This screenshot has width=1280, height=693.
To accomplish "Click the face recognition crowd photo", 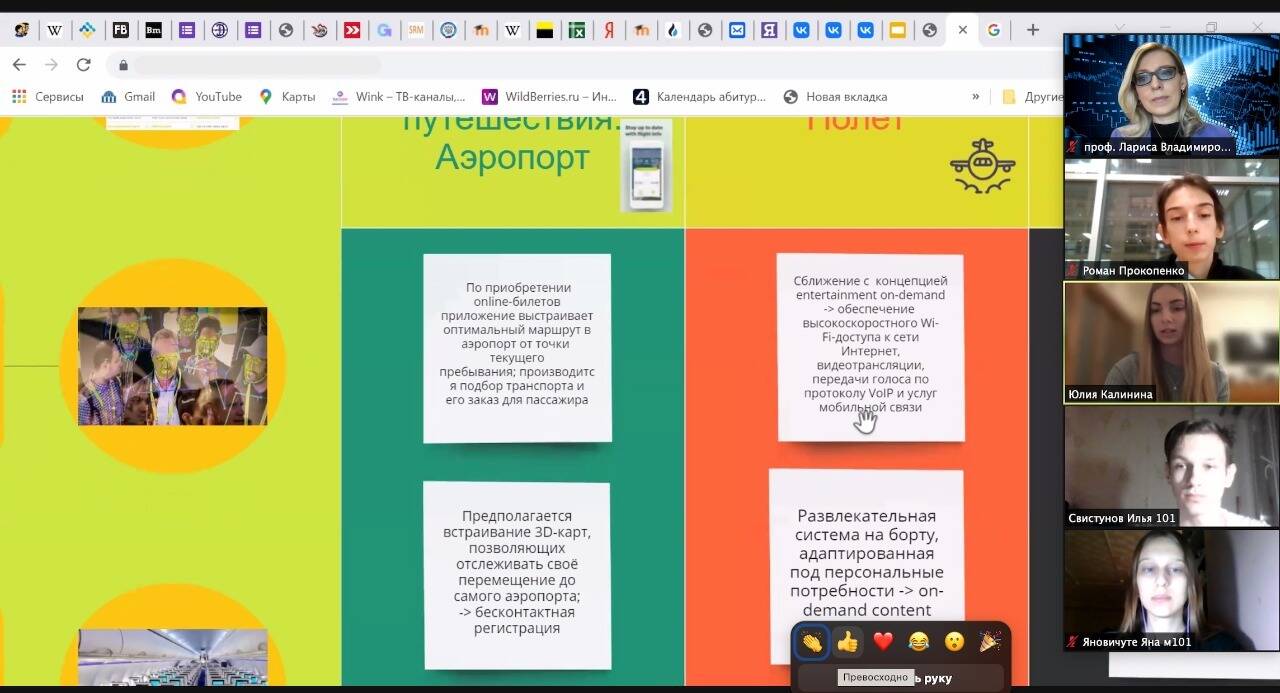I will tap(172, 366).
